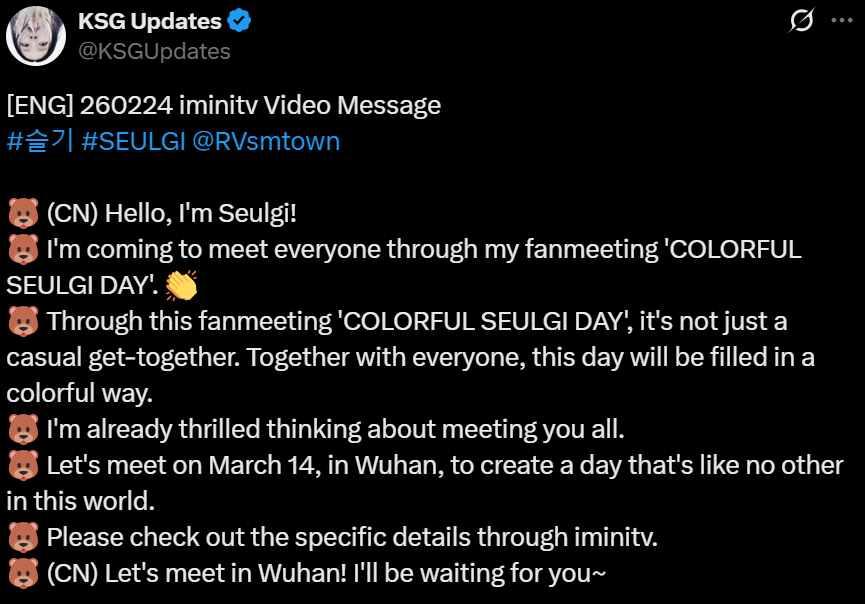This screenshot has width=865, height=604.
Task: Open the #슬기 hashtag
Action: pos(40,141)
